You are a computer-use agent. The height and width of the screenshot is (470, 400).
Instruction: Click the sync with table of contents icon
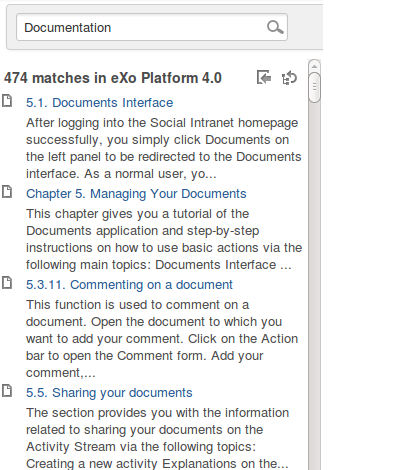point(289,78)
